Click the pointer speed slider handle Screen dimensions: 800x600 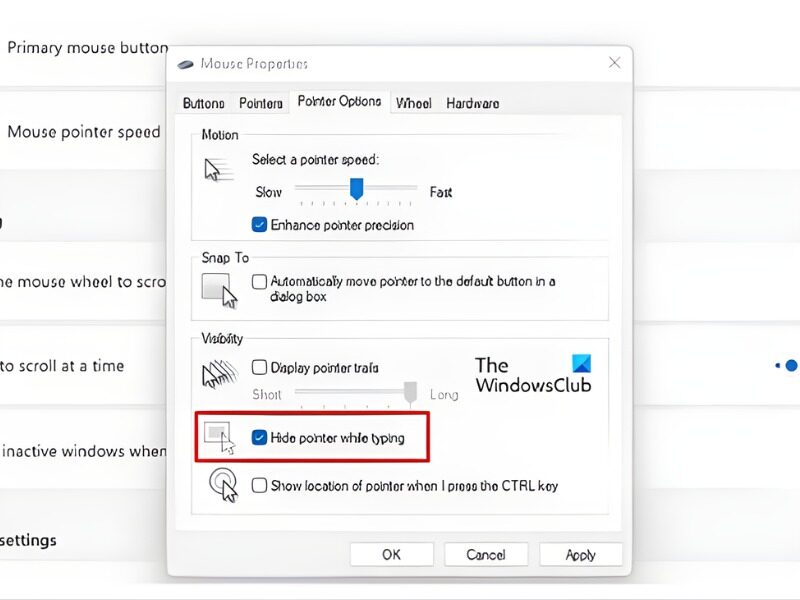[355, 188]
